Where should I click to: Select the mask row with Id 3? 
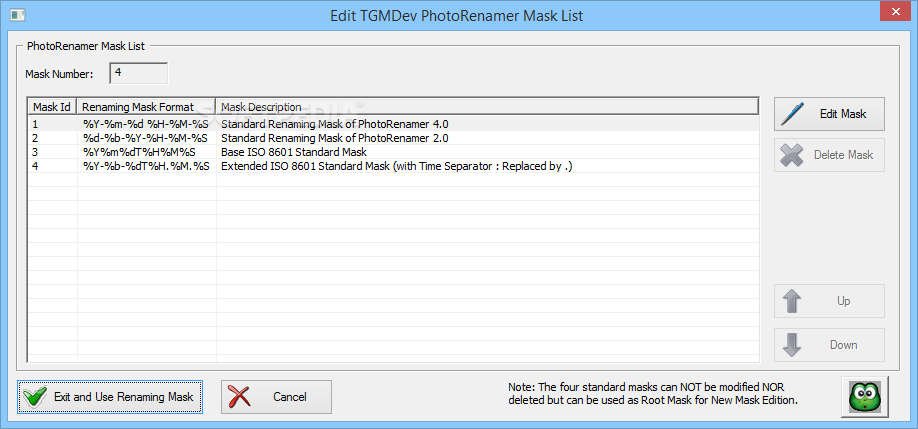coord(393,152)
